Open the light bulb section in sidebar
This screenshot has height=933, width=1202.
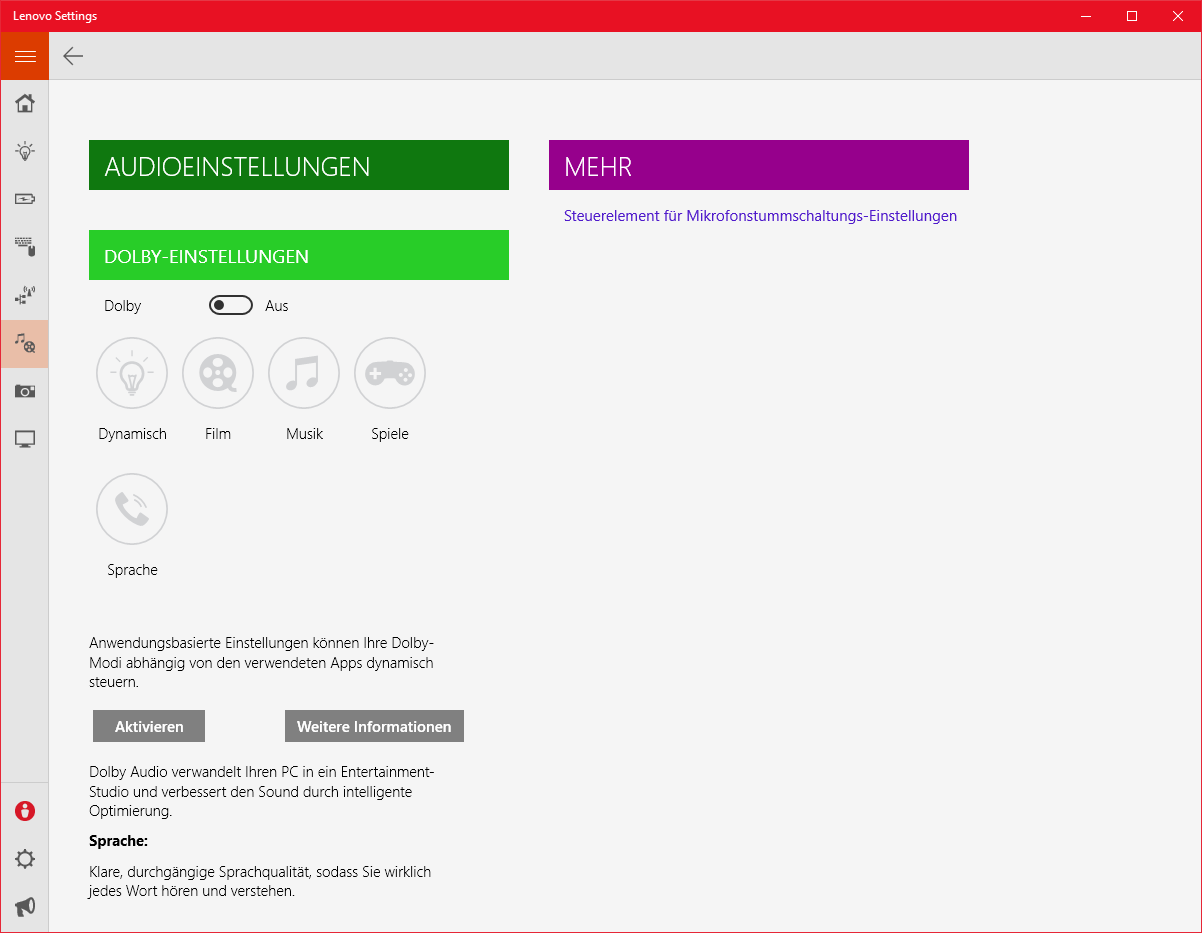pos(25,151)
